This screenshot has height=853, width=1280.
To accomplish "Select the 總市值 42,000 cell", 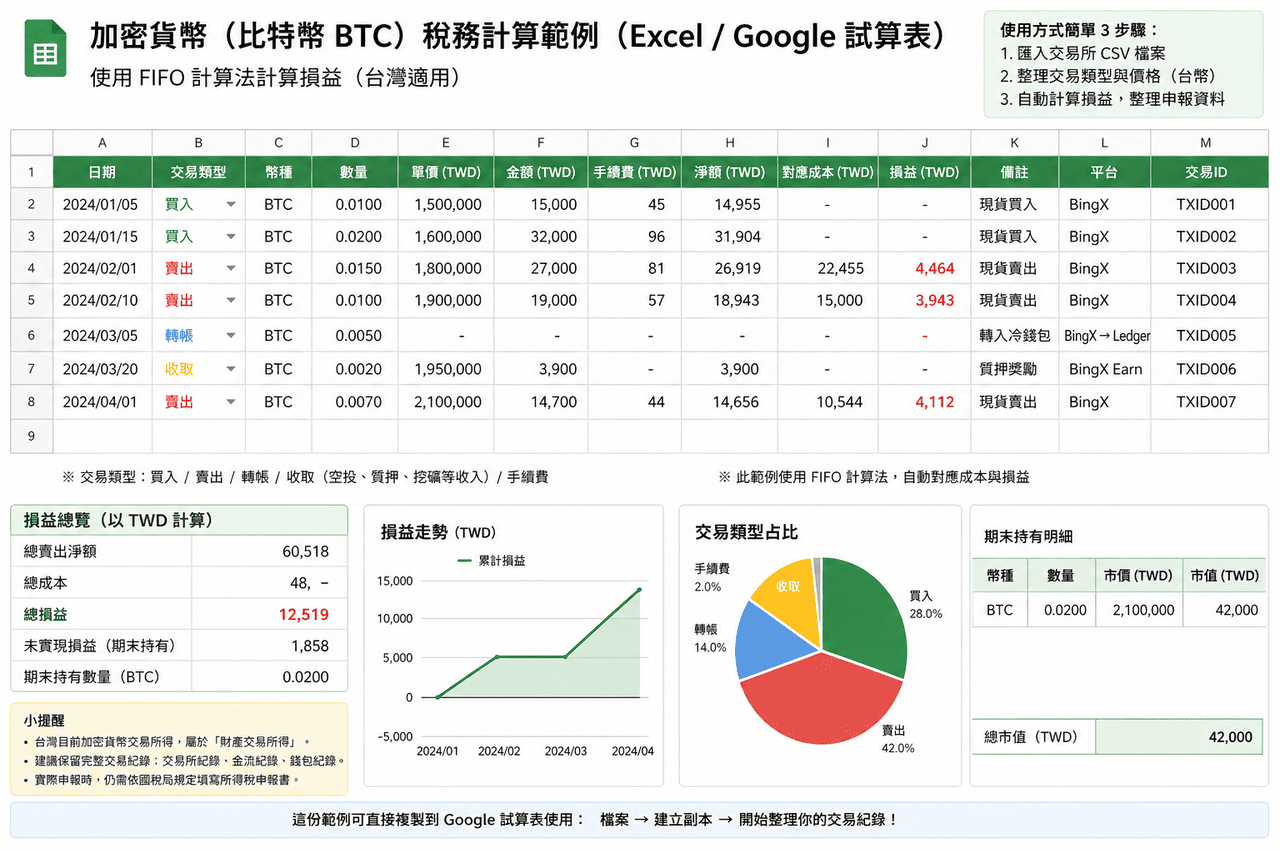I will pyautogui.click(x=1180, y=737).
